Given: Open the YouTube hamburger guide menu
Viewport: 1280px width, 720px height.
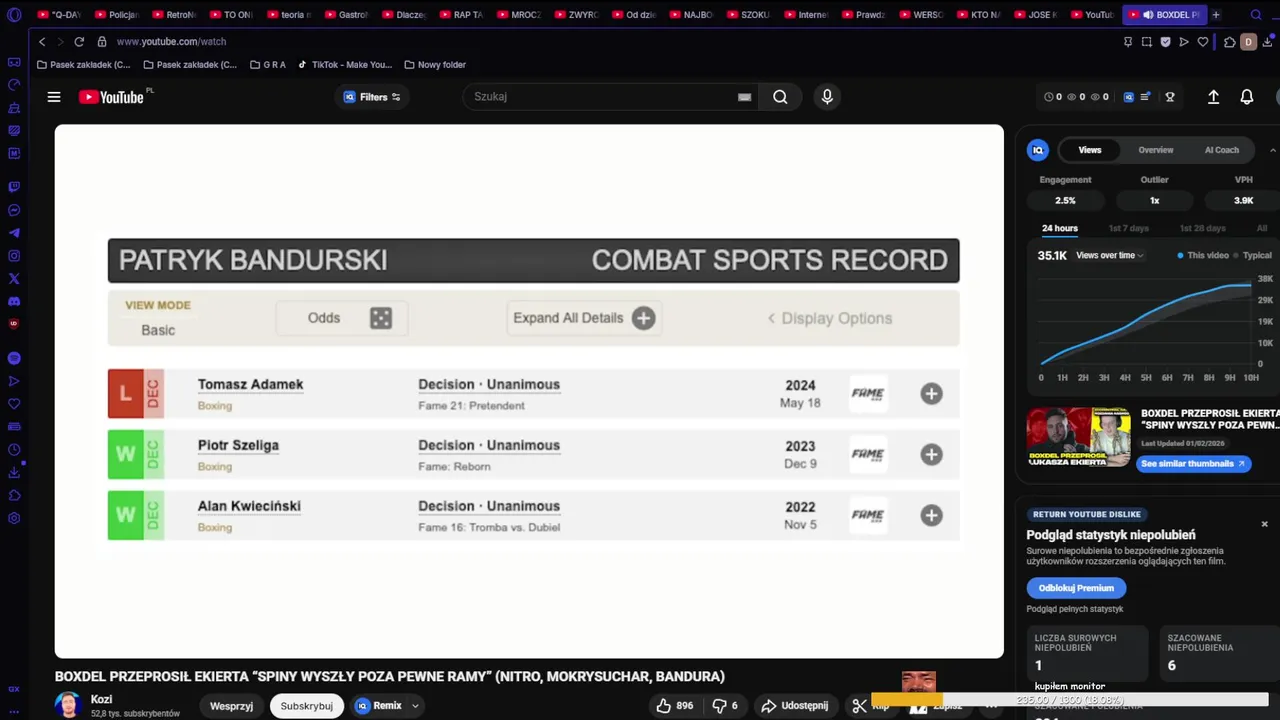Looking at the screenshot, I should (x=54, y=97).
